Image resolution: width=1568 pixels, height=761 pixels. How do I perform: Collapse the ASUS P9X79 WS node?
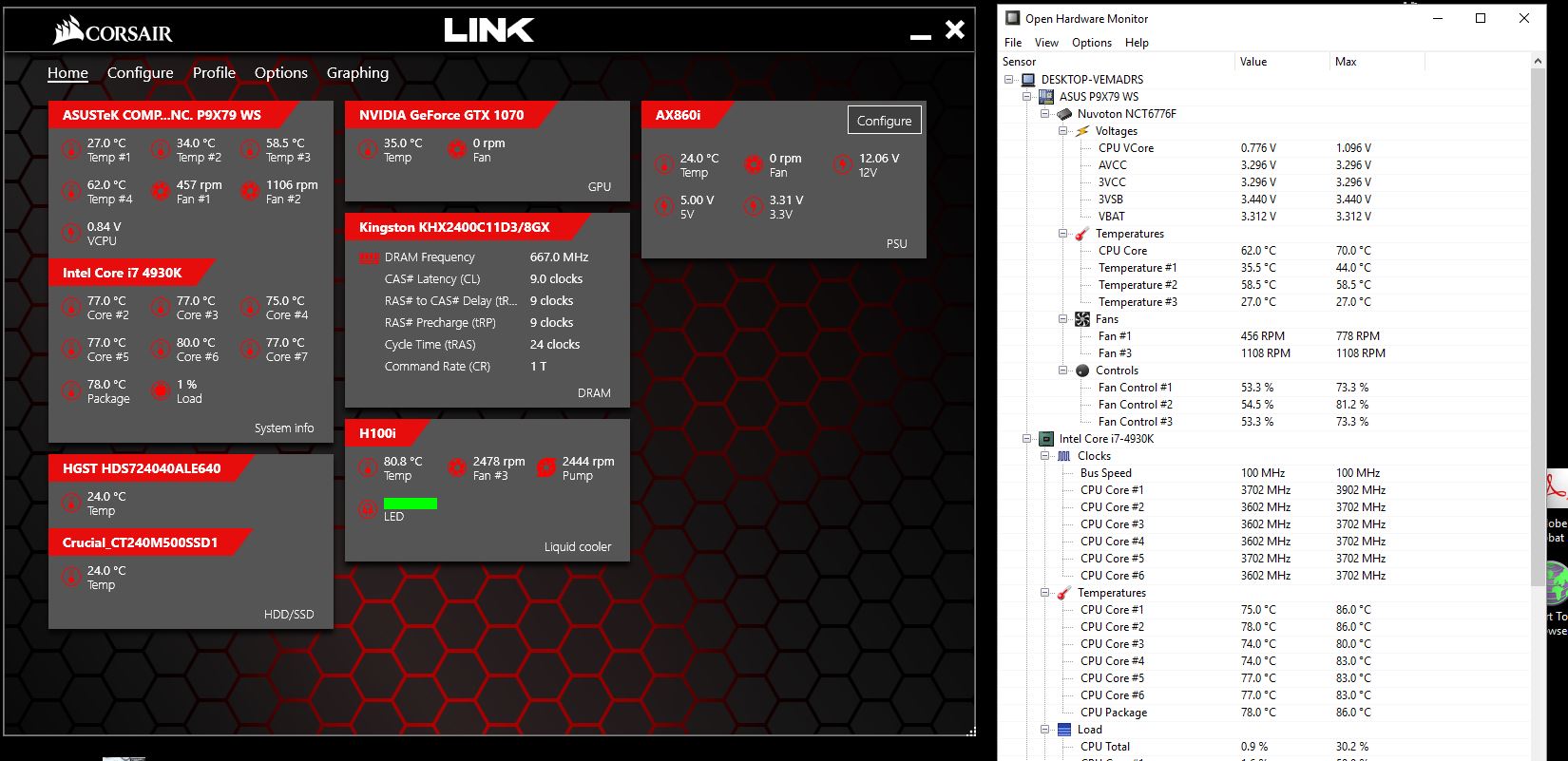pyautogui.click(x=1027, y=97)
